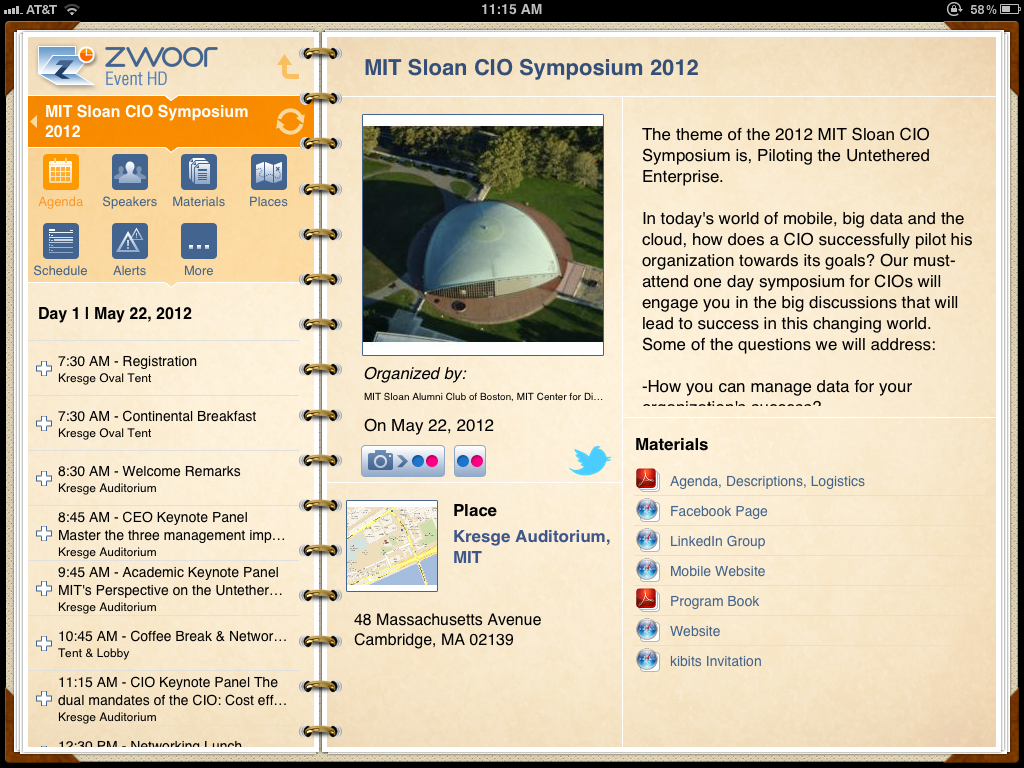The width and height of the screenshot is (1024, 768).
Task: Refresh the event with circular arrows icon
Action: tap(290, 121)
